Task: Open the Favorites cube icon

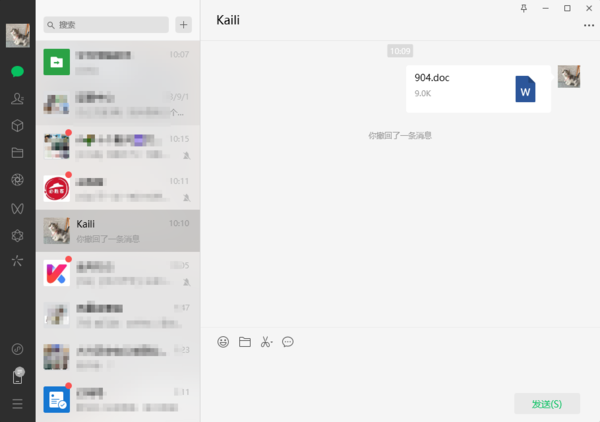Action: click(17, 125)
